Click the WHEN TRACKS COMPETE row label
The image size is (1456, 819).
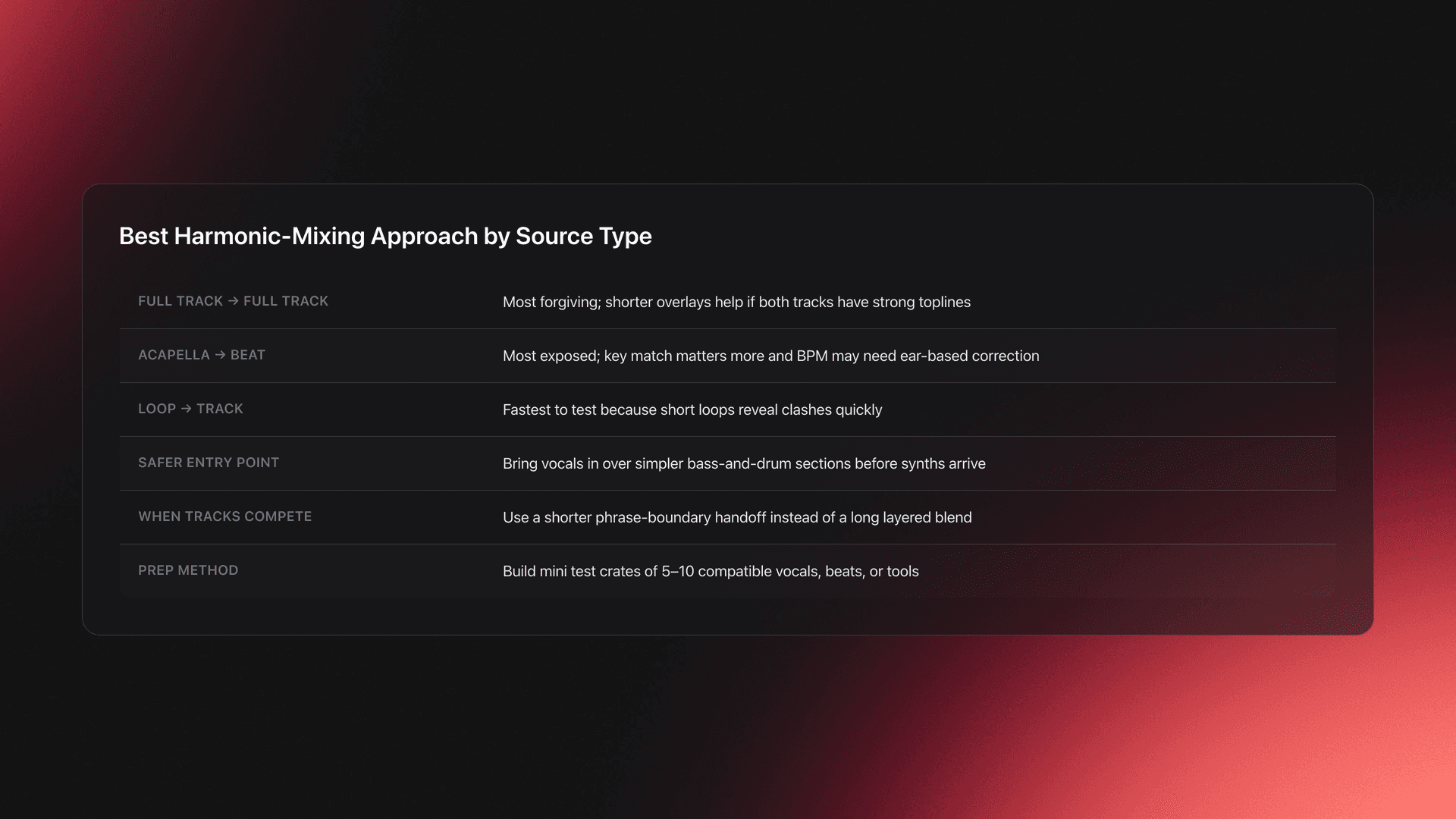tap(224, 516)
